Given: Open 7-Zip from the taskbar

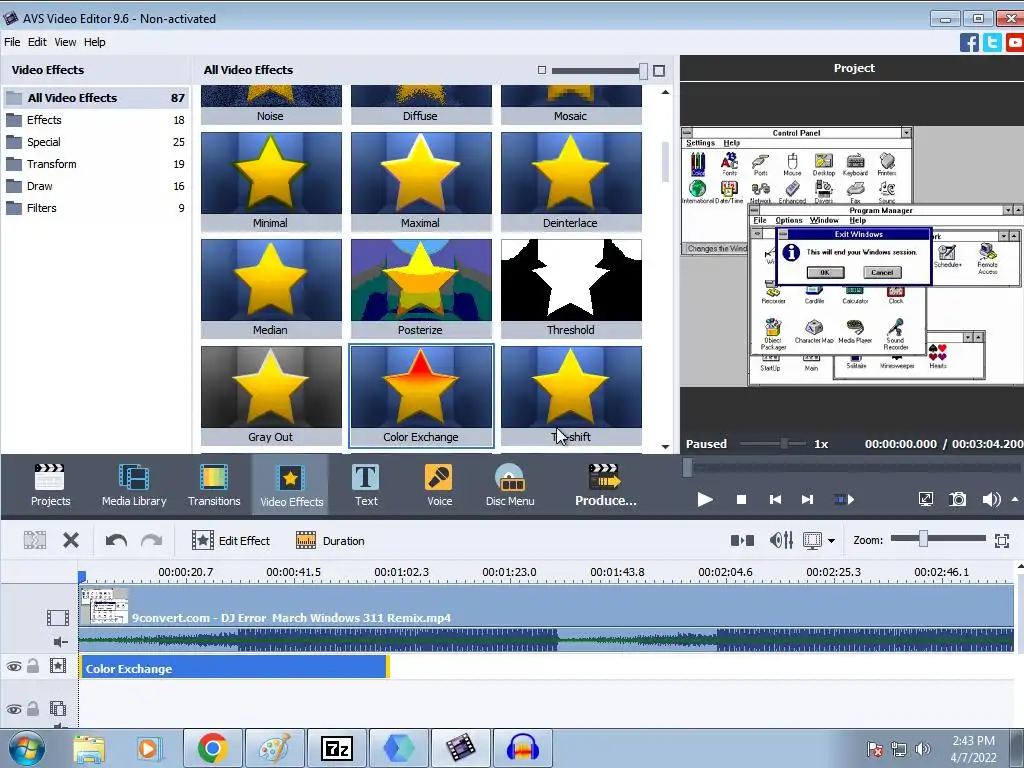Looking at the screenshot, I should click(336, 748).
